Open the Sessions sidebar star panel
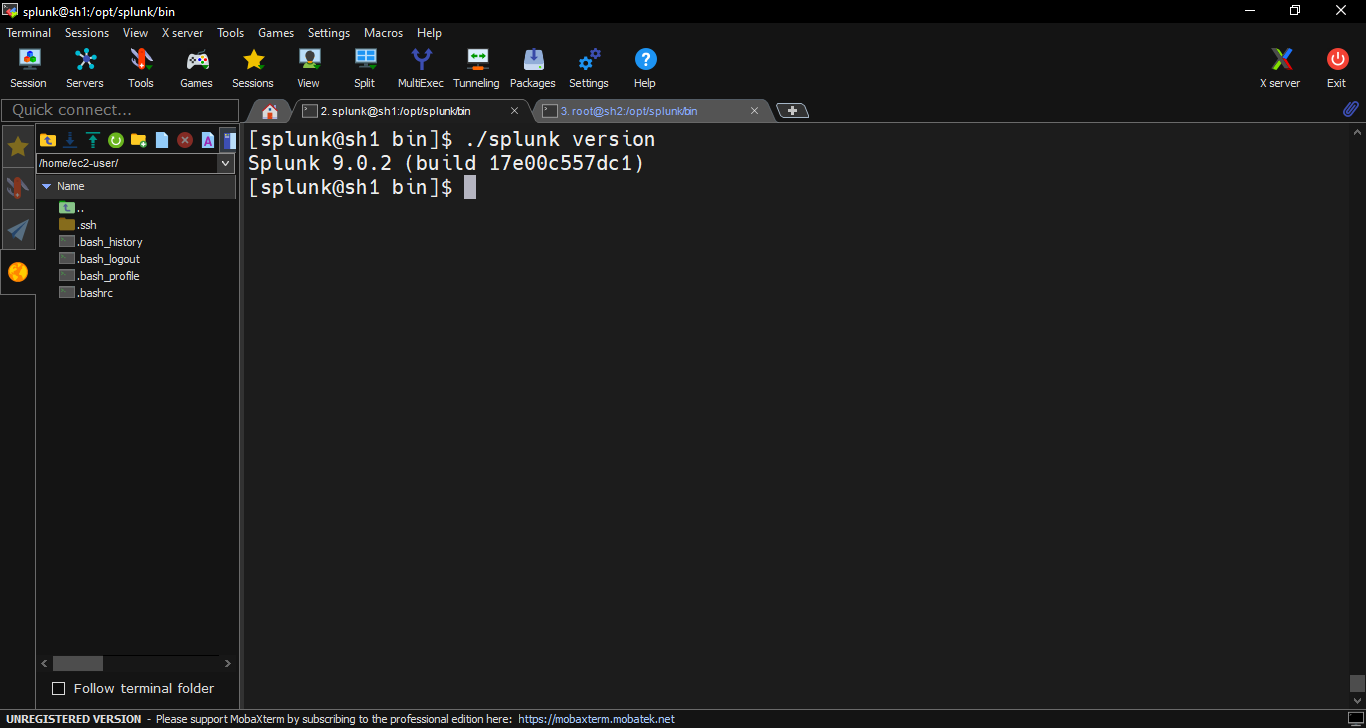Image resolution: width=1366 pixels, height=728 pixels. point(18,146)
